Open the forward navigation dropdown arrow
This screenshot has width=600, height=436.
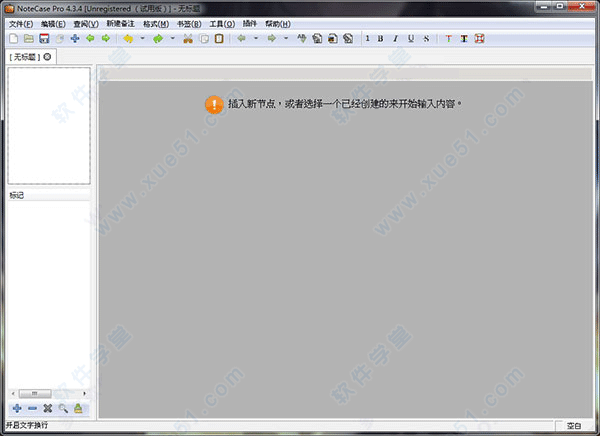click(x=286, y=38)
